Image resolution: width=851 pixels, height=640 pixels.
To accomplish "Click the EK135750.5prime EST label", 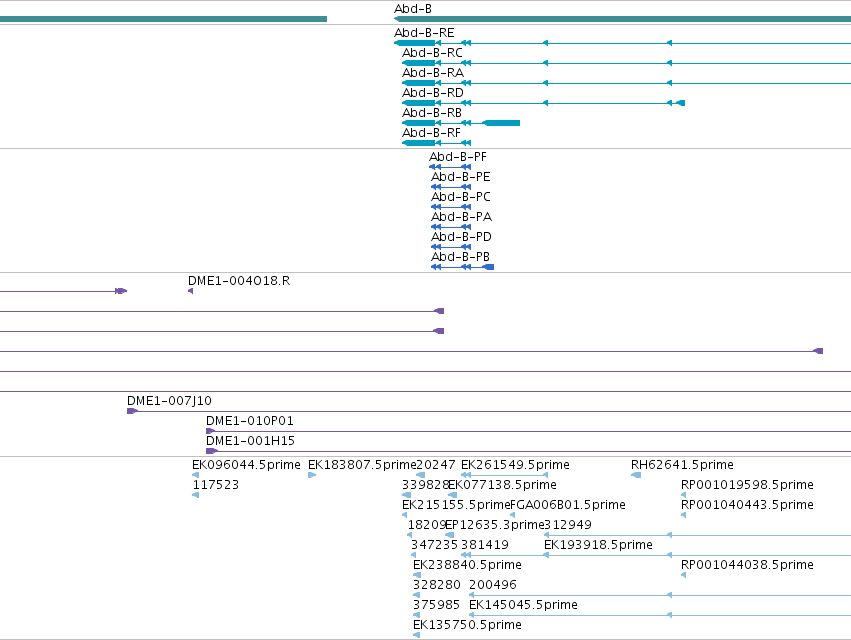I will pyautogui.click(x=467, y=626).
